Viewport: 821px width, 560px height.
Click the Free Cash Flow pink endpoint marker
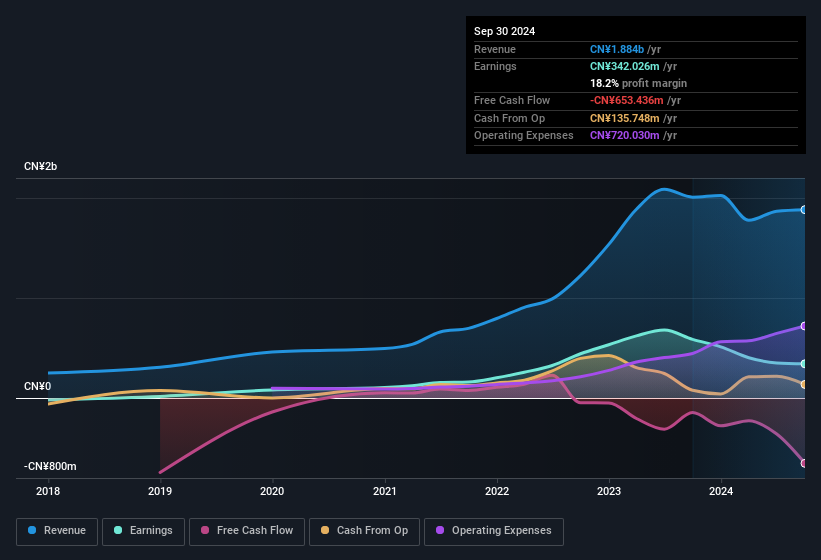click(x=804, y=463)
